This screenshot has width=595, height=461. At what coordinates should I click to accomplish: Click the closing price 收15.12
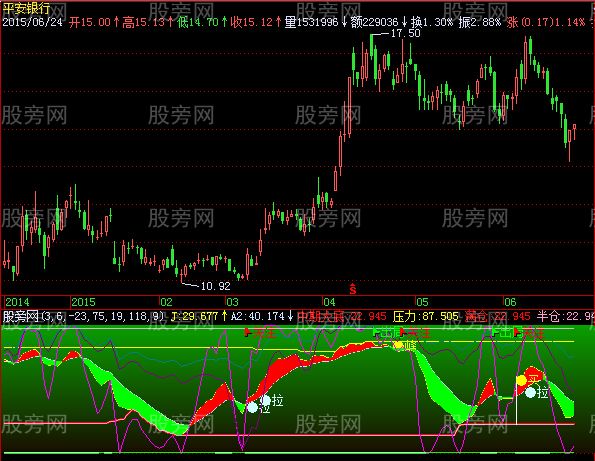(252, 22)
